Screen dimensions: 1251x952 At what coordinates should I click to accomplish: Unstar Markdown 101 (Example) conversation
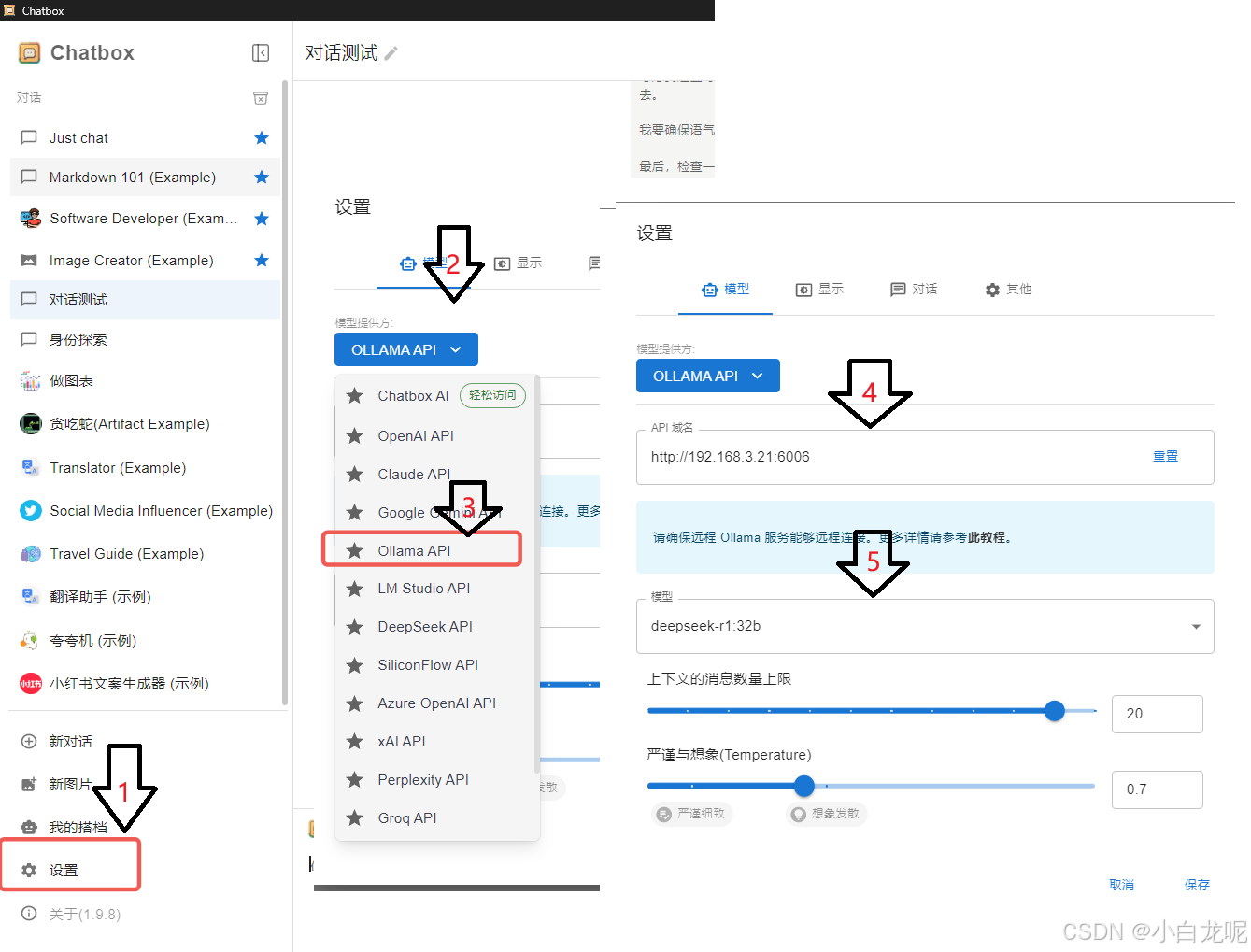(262, 177)
